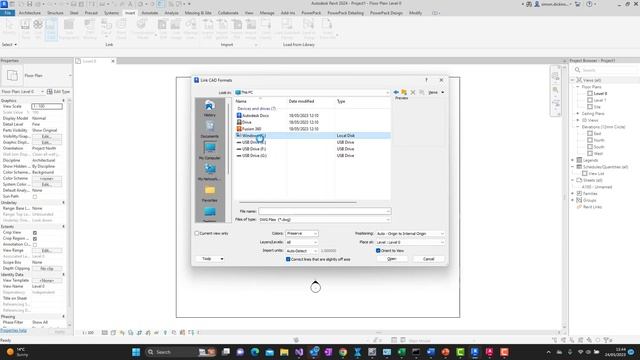Expand the Families node in Project Browser
Screen dimensions: 640x360
(573, 193)
